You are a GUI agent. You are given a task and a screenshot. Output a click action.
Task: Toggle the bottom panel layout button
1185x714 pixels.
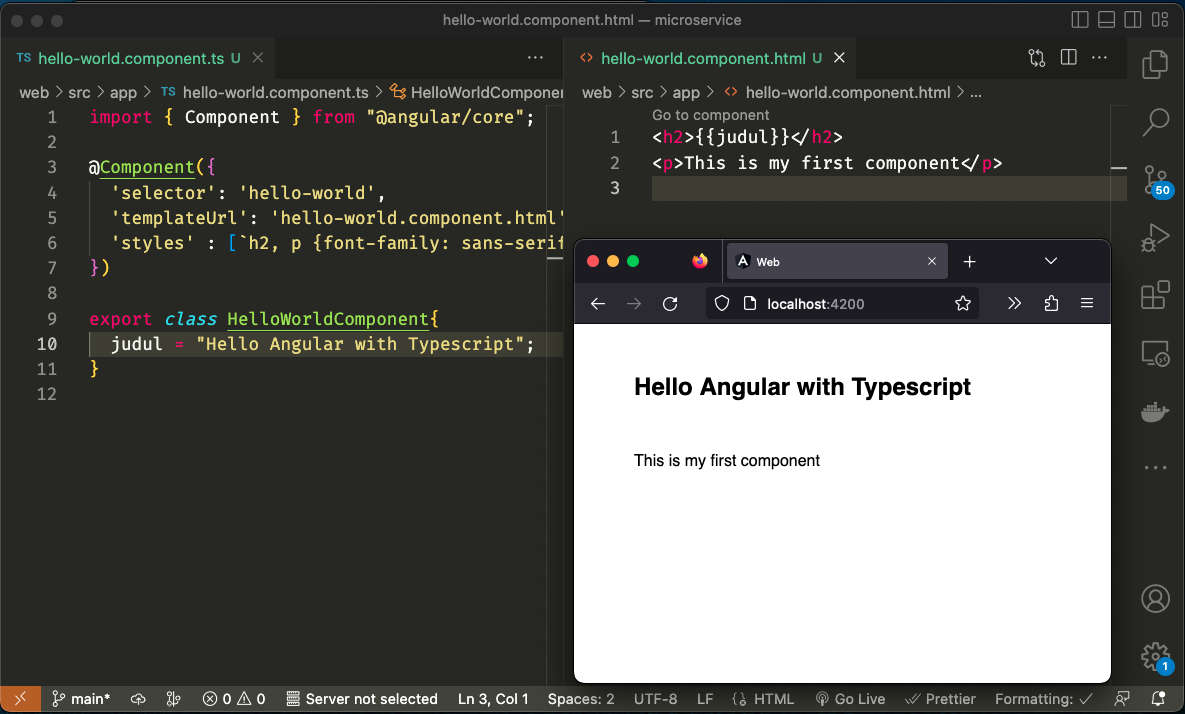[x=1107, y=20]
